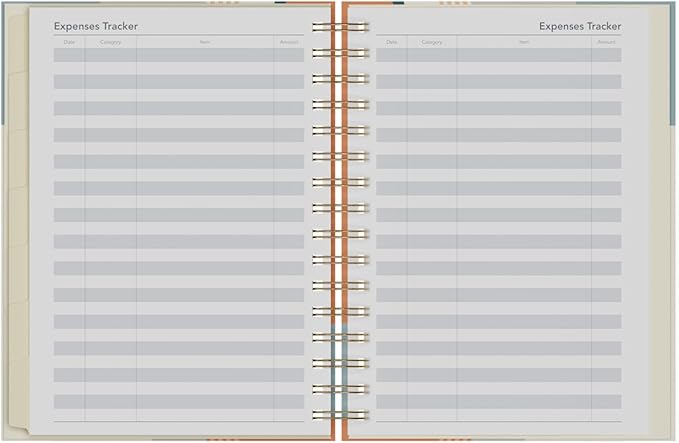Click the right page Expenses Tracker title

tap(579, 26)
